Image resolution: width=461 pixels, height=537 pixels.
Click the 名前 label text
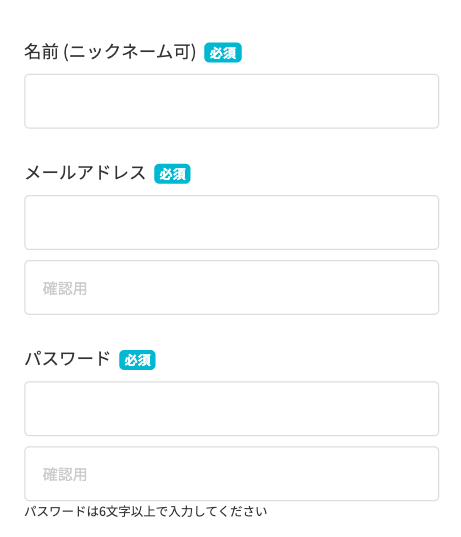41,52
